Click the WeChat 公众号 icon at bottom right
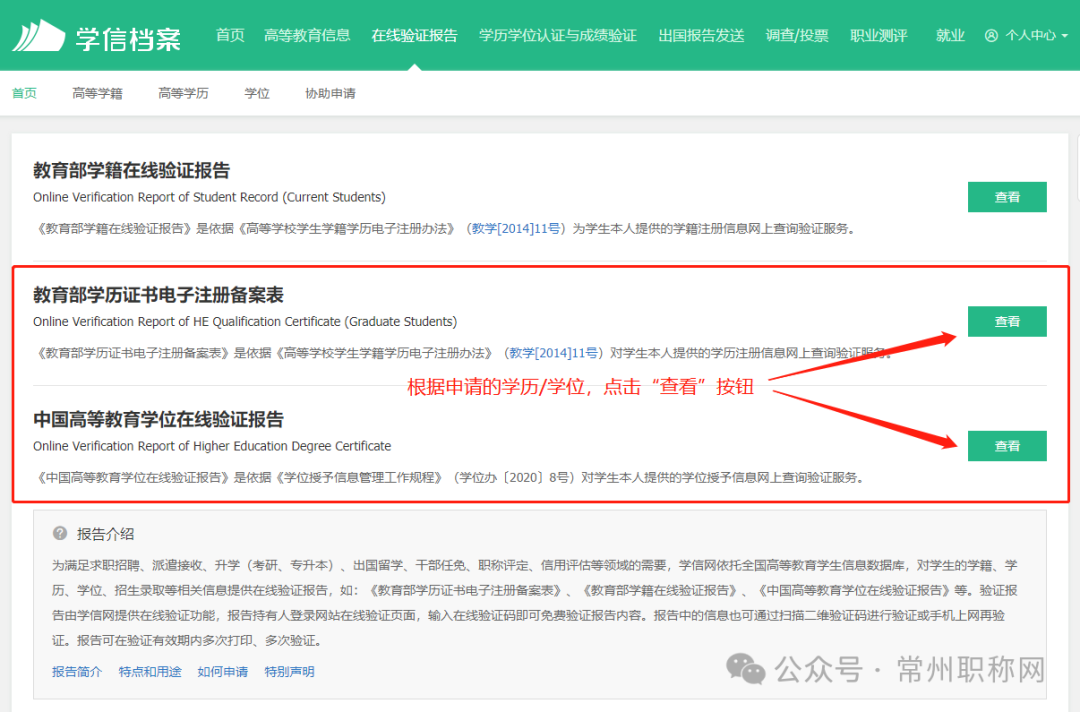Screen dimensions: 1080x712 [x=745, y=668]
